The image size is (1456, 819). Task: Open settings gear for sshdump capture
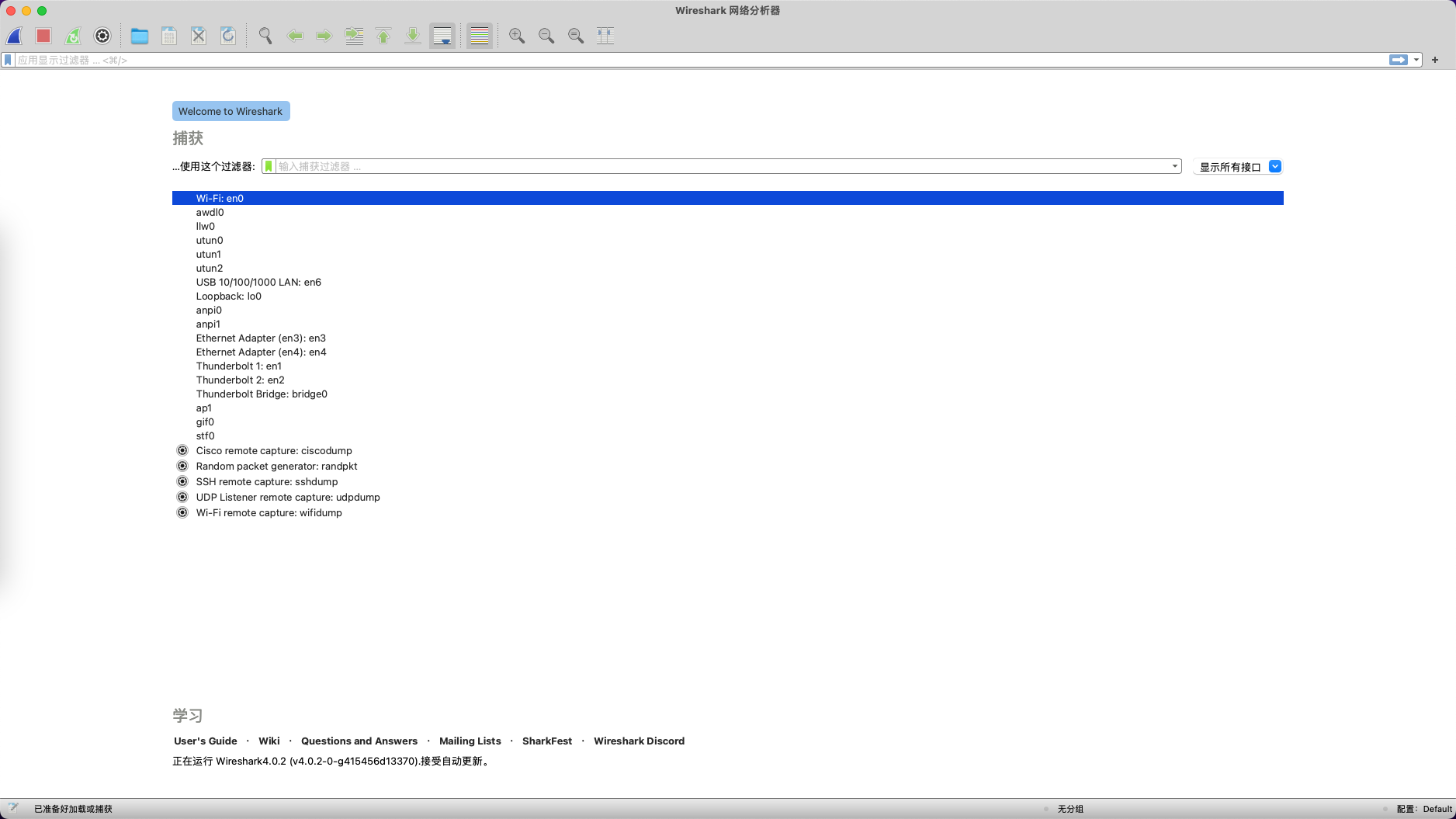click(x=182, y=481)
